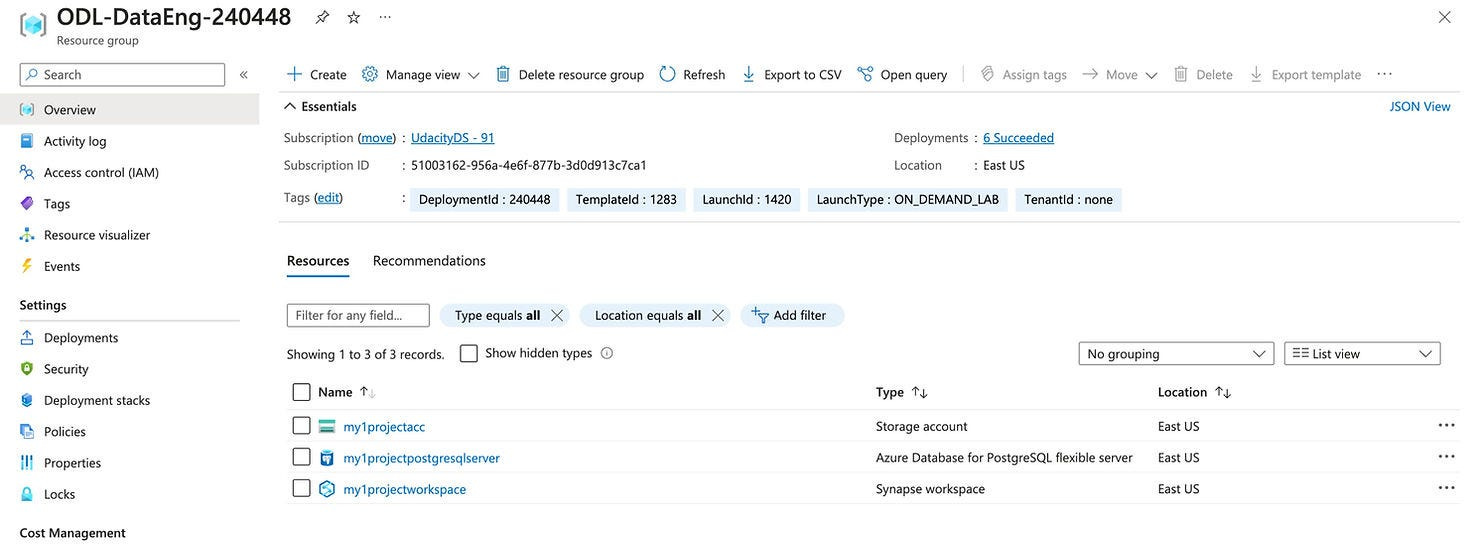Click the Properties bars icon

[x=27, y=463]
